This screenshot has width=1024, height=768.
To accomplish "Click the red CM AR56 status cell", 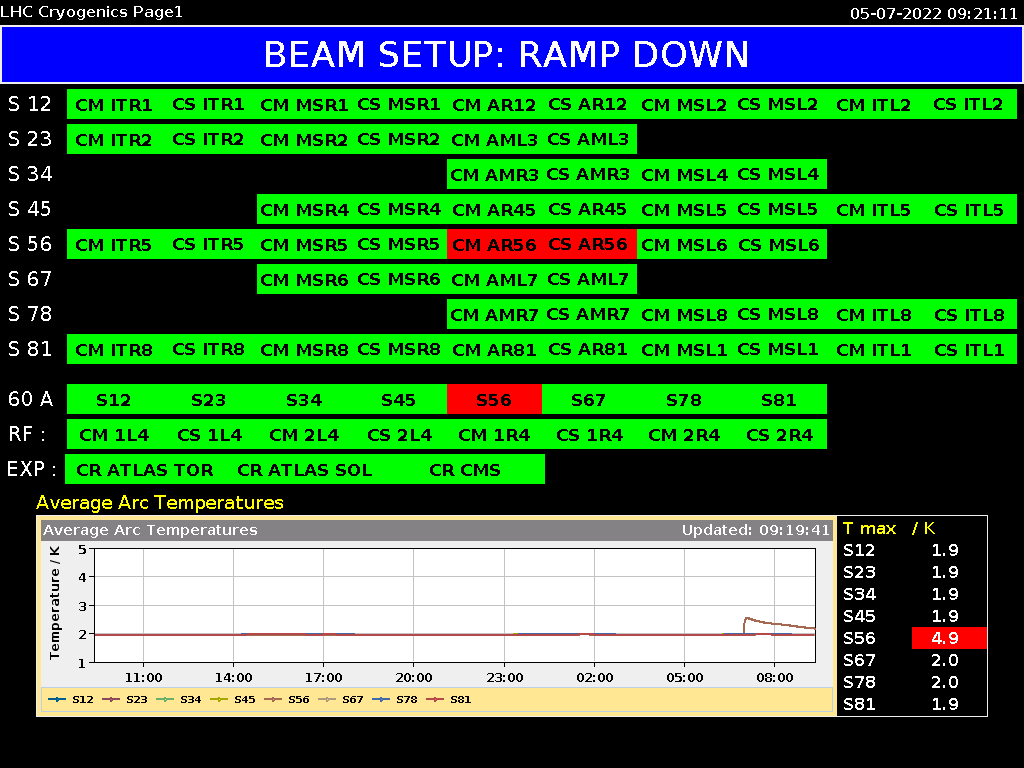I will 494,244.
